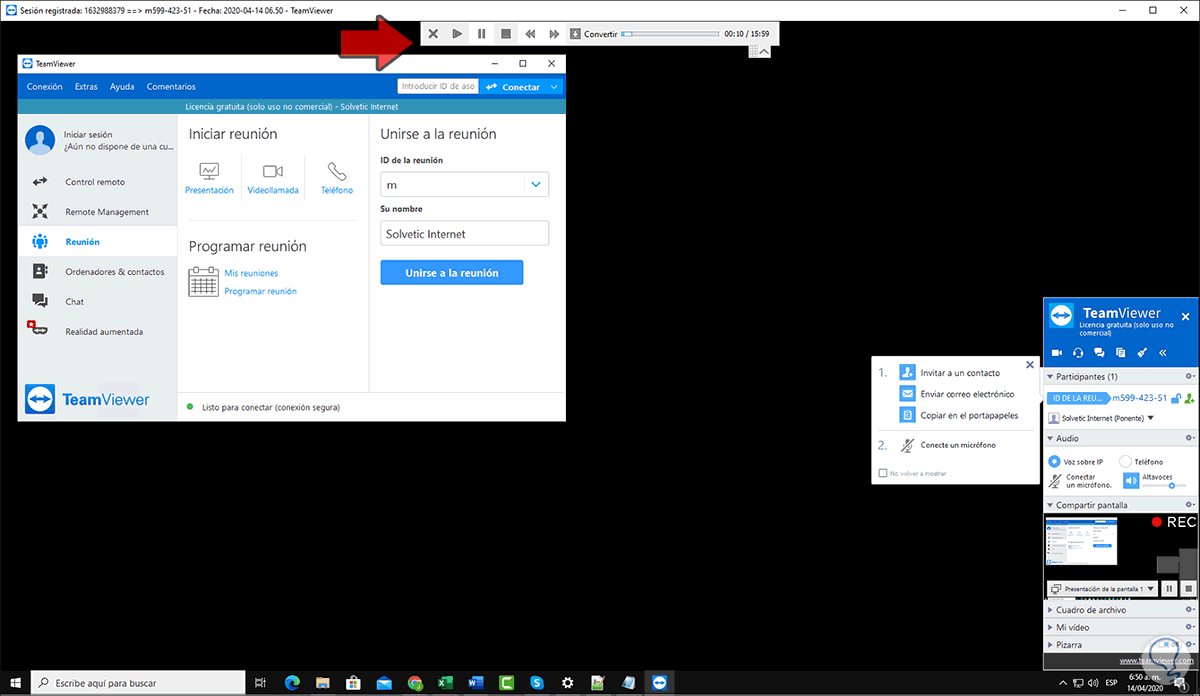Collapse the Compartir pantalla section

click(x=1050, y=506)
